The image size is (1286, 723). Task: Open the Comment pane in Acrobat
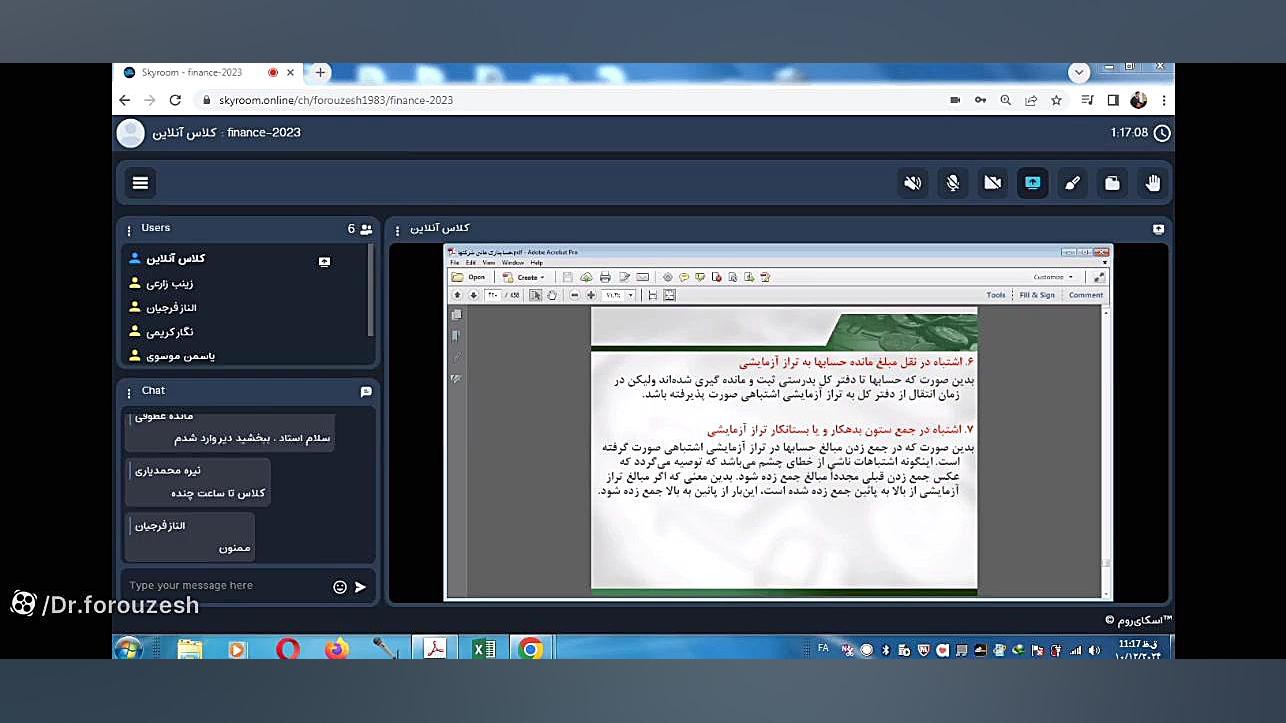point(1086,295)
